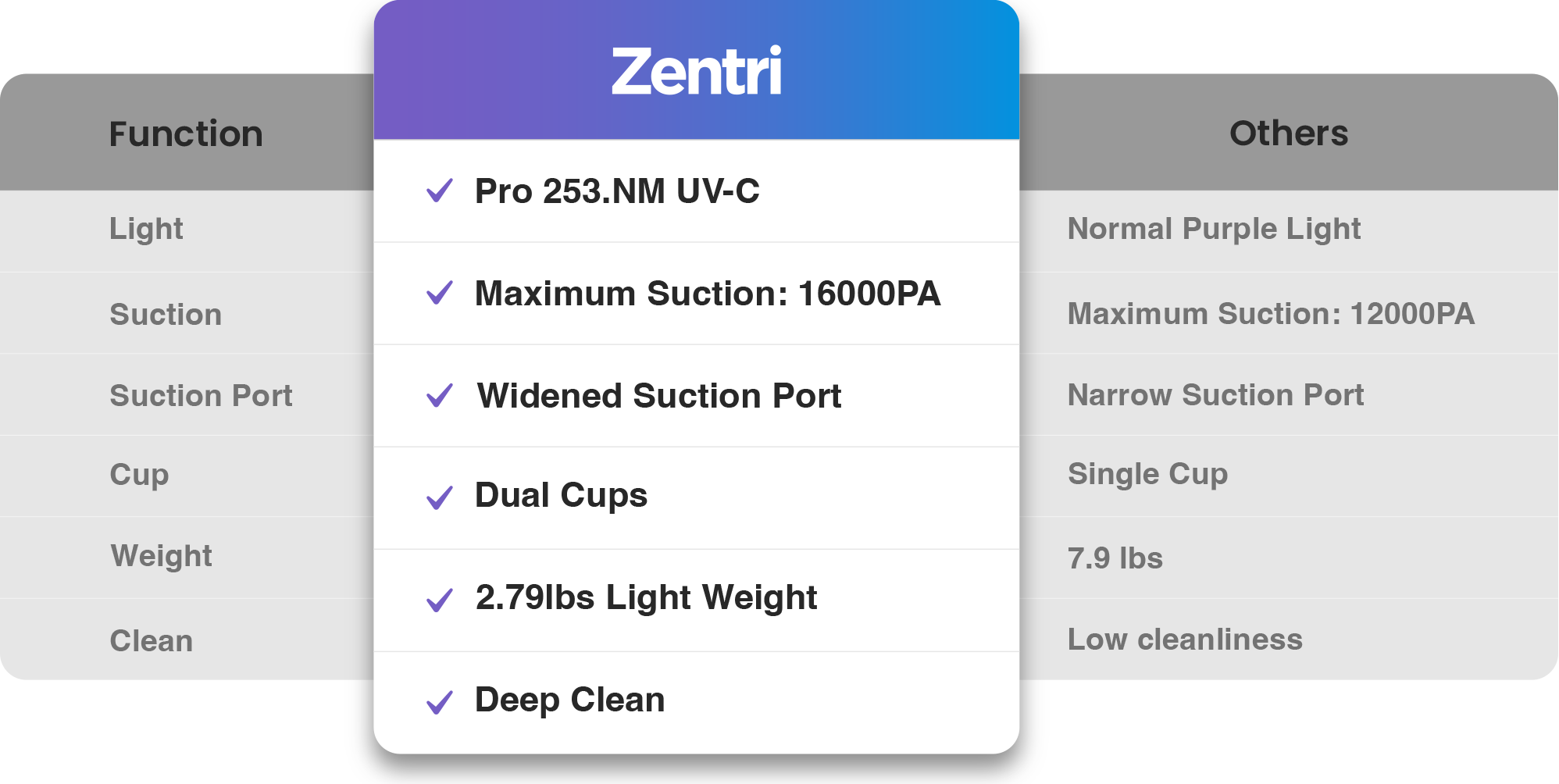Image resolution: width=1559 pixels, height=784 pixels.
Task: Select the Others column header
Action: [x=1289, y=133]
